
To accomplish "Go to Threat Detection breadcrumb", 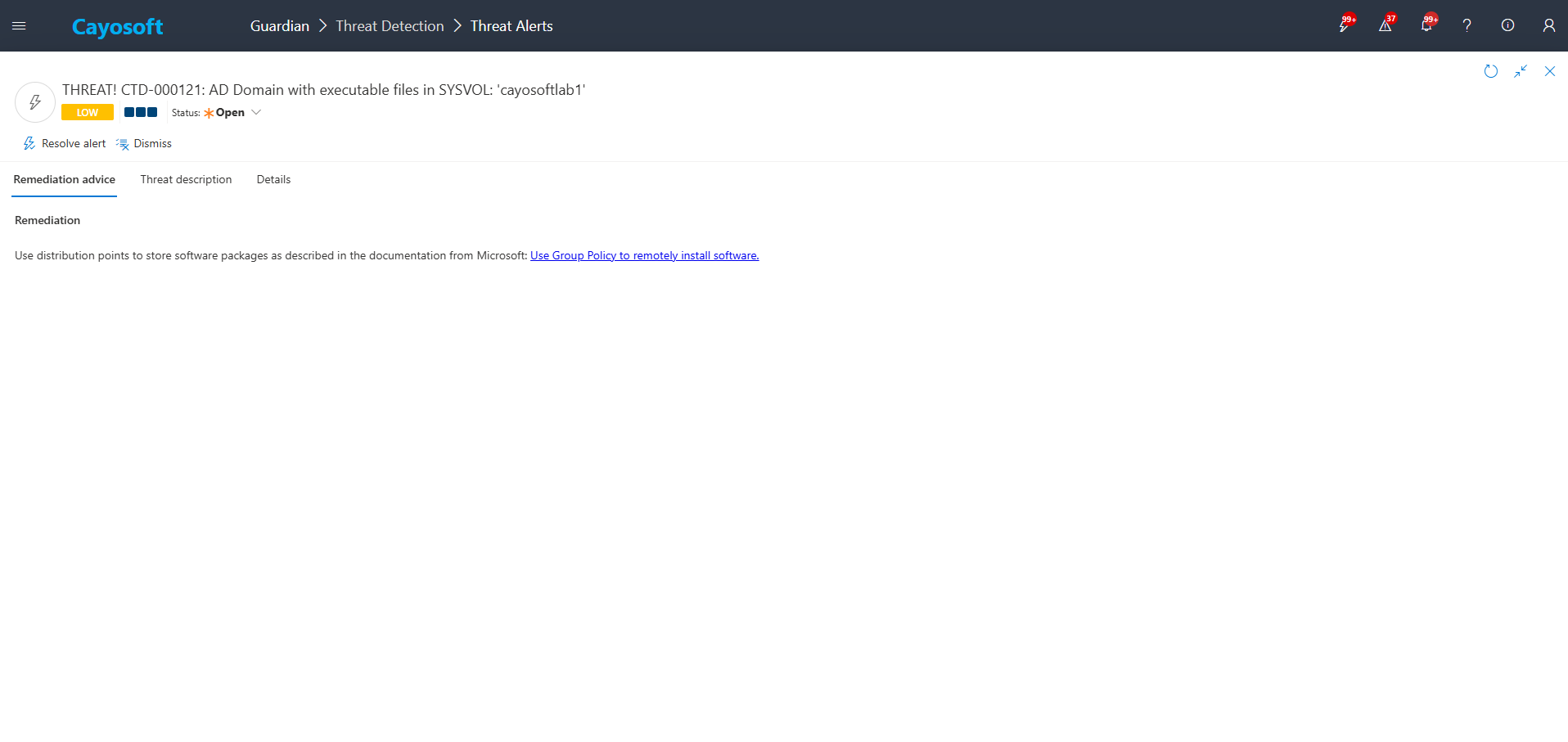I will tap(390, 26).
